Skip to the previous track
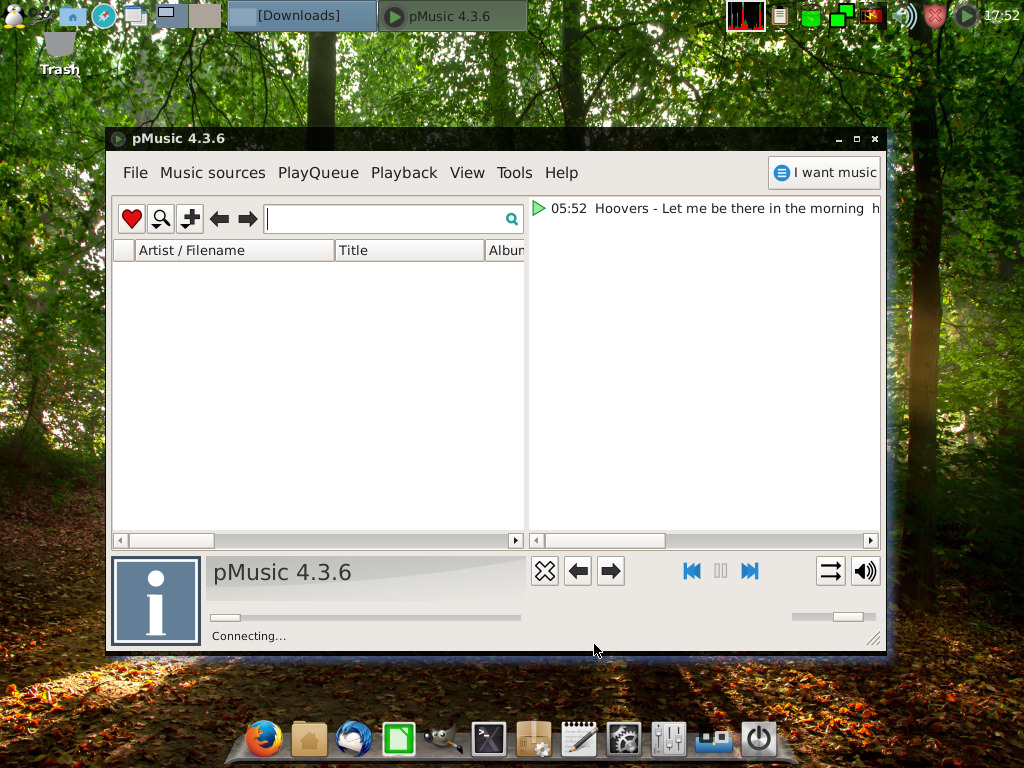This screenshot has height=768, width=1024. (x=691, y=571)
